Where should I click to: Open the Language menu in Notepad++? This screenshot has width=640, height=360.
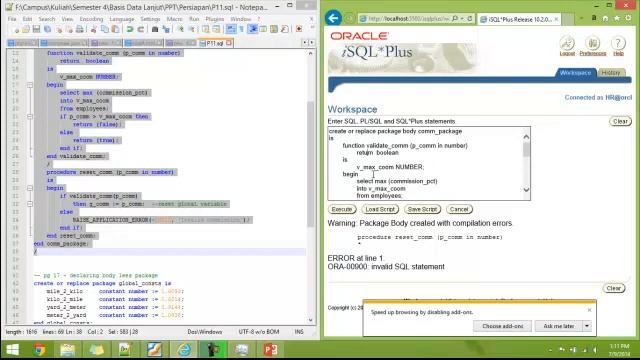122,19
